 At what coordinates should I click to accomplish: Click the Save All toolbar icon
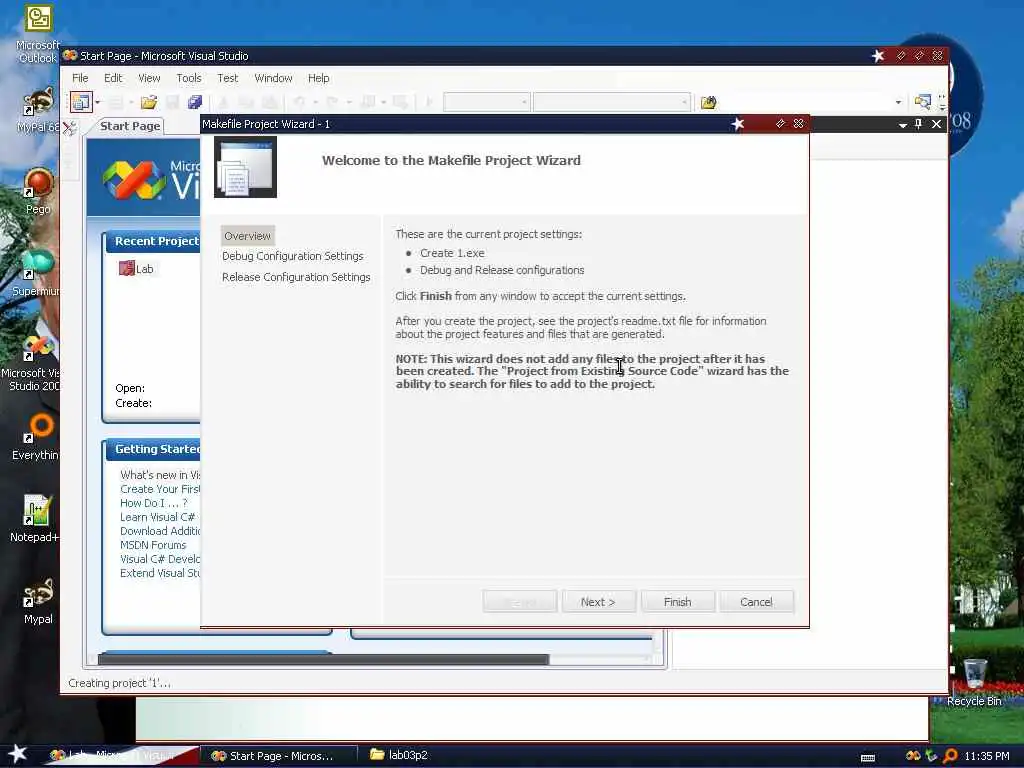pos(195,102)
